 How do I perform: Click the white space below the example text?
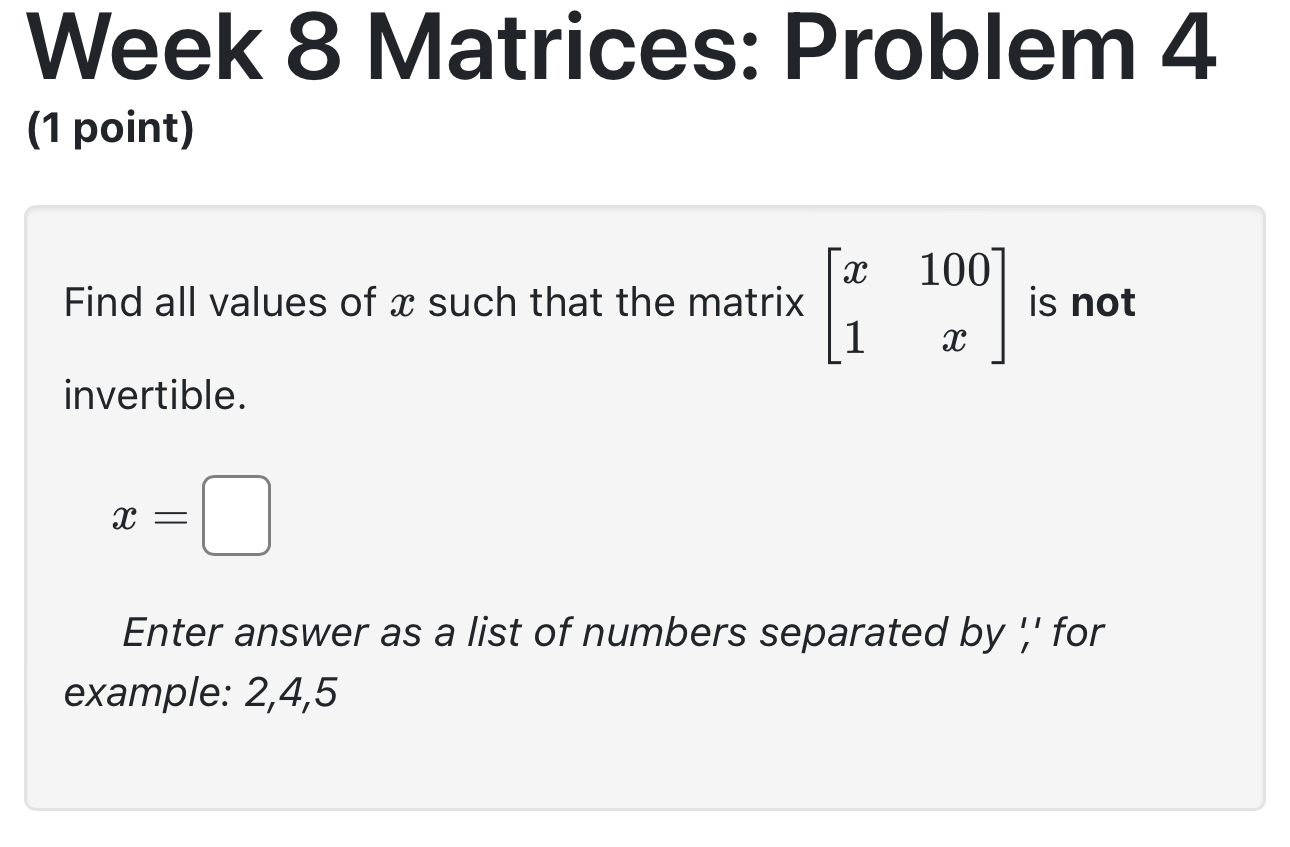tap(645, 760)
